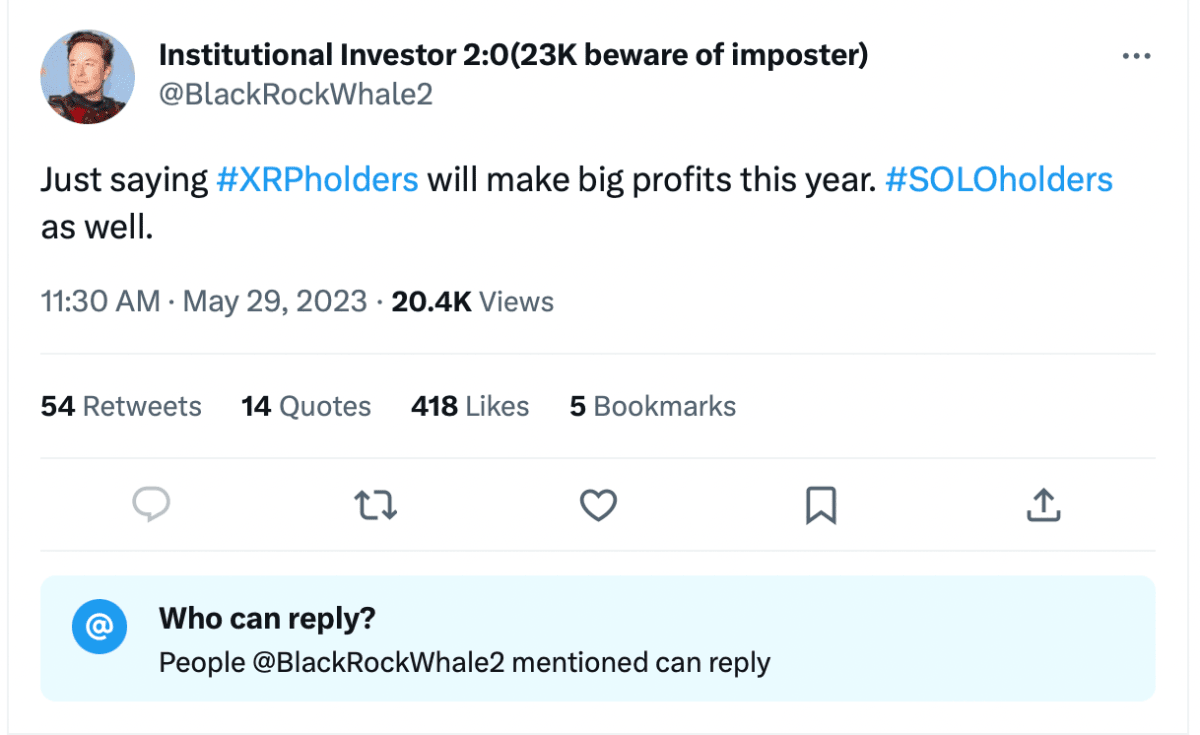Open the #XRPholders hashtag page
Image resolution: width=1200 pixels, height=735 pixels.
point(317,180)
